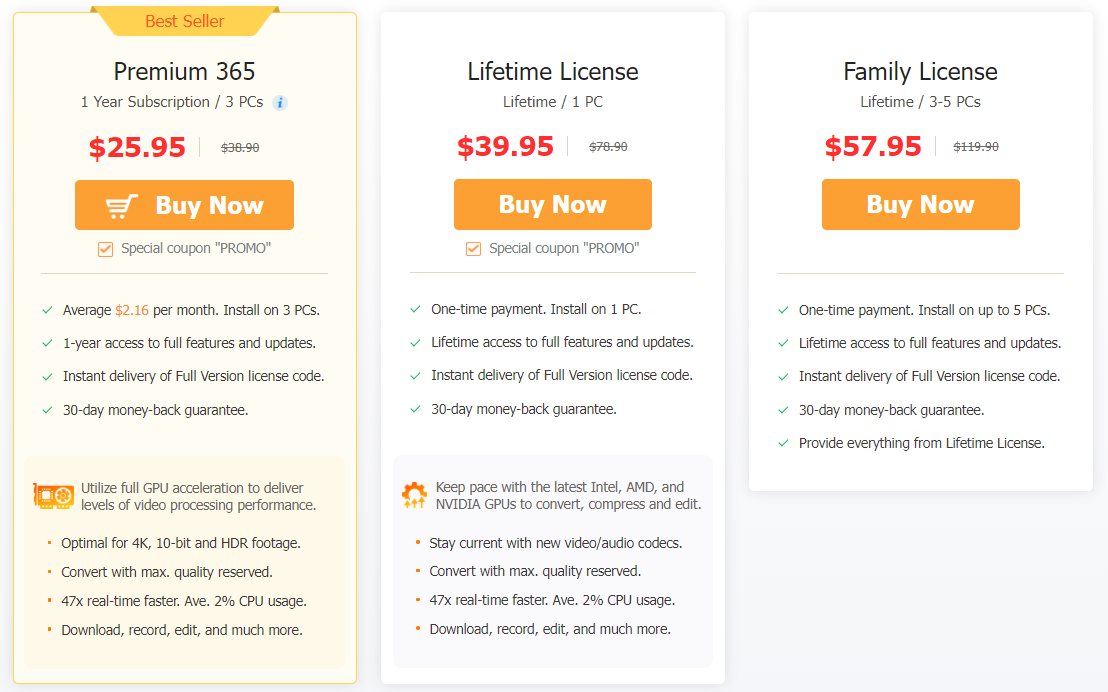This screenshot has height=692, width=1108.
Task: Click the $39.95 Lifetime License price
Action: [505, 146]
